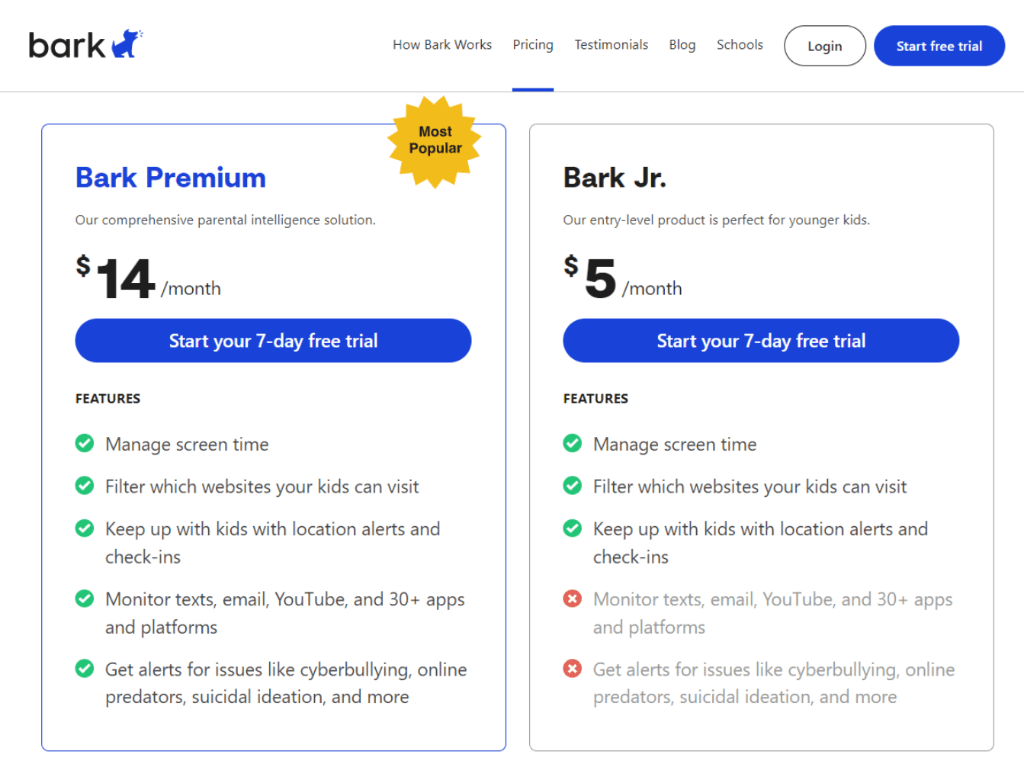Screen dimensions: 1024x777
Task: Click the checkmark beside Bark Jr. screen time
Action: 573,444
